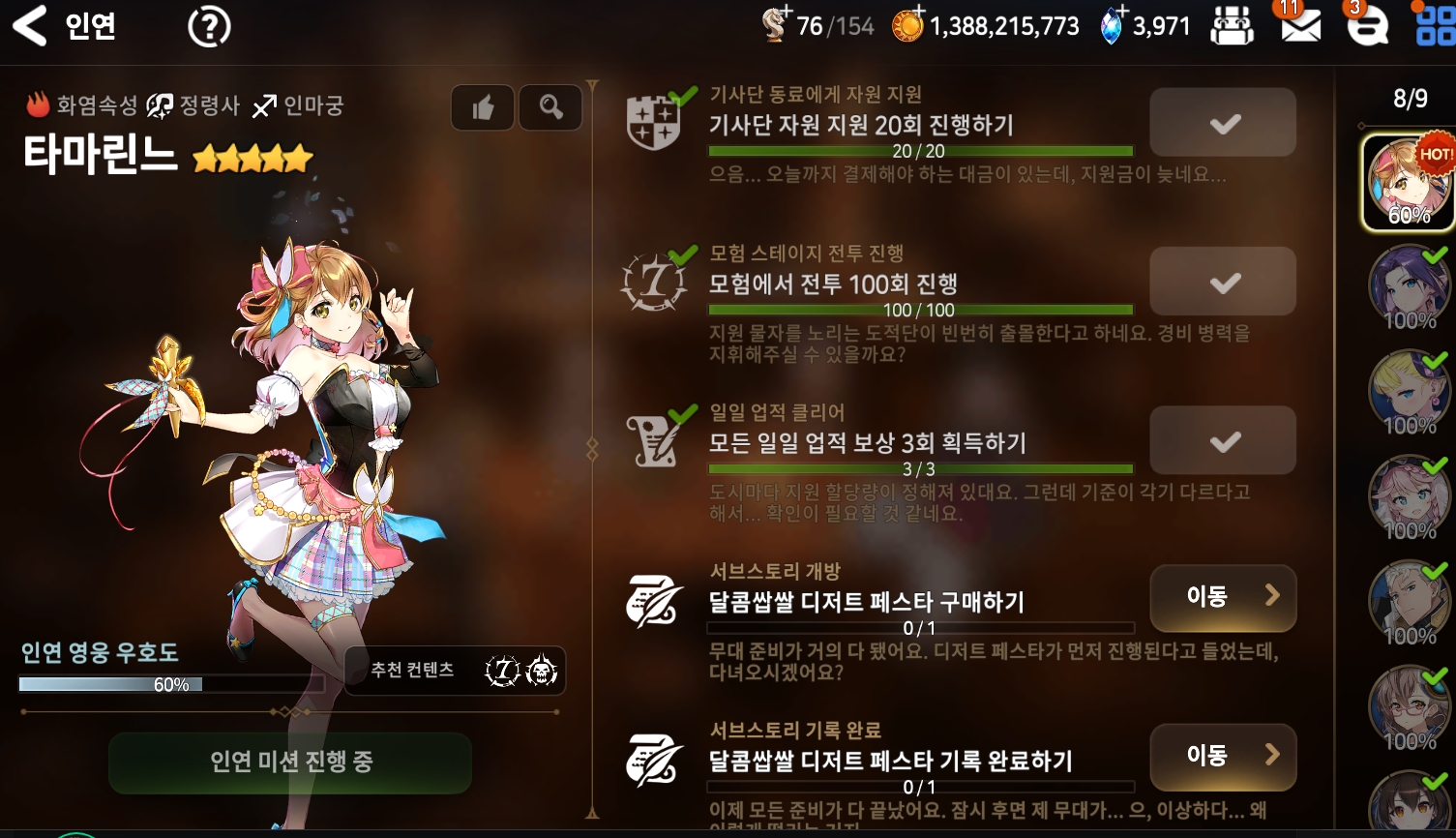Open the chat bubble icon
The image size is (1456, 838).
click(1367, 26)
